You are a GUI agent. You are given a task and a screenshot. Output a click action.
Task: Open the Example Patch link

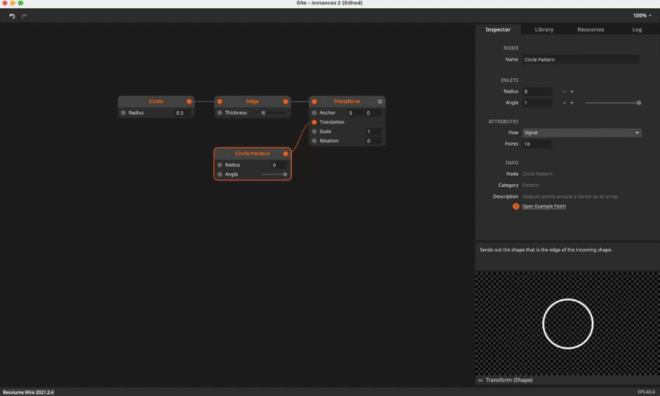tap(544, 206)
